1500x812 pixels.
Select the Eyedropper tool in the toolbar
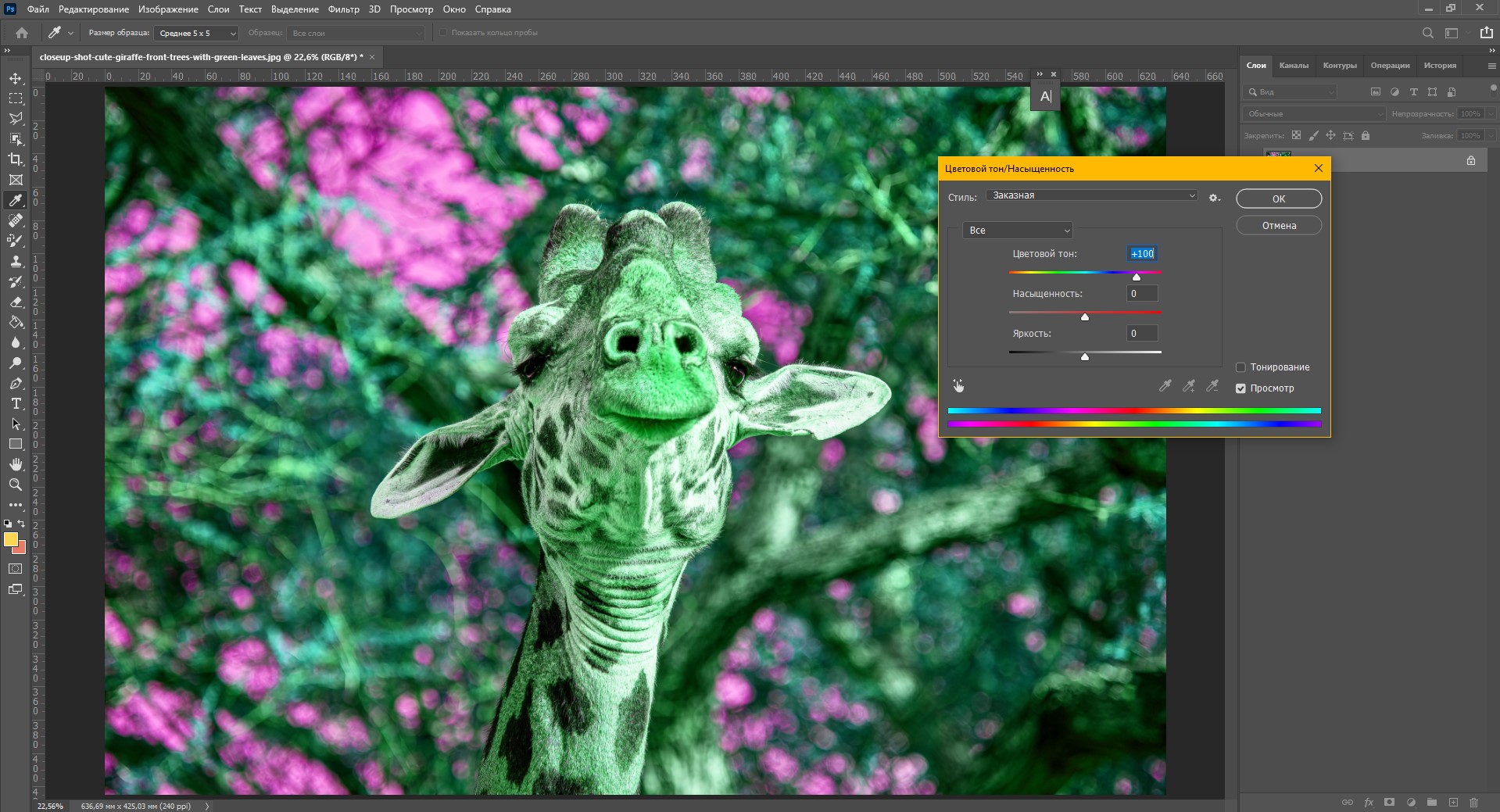16,200
